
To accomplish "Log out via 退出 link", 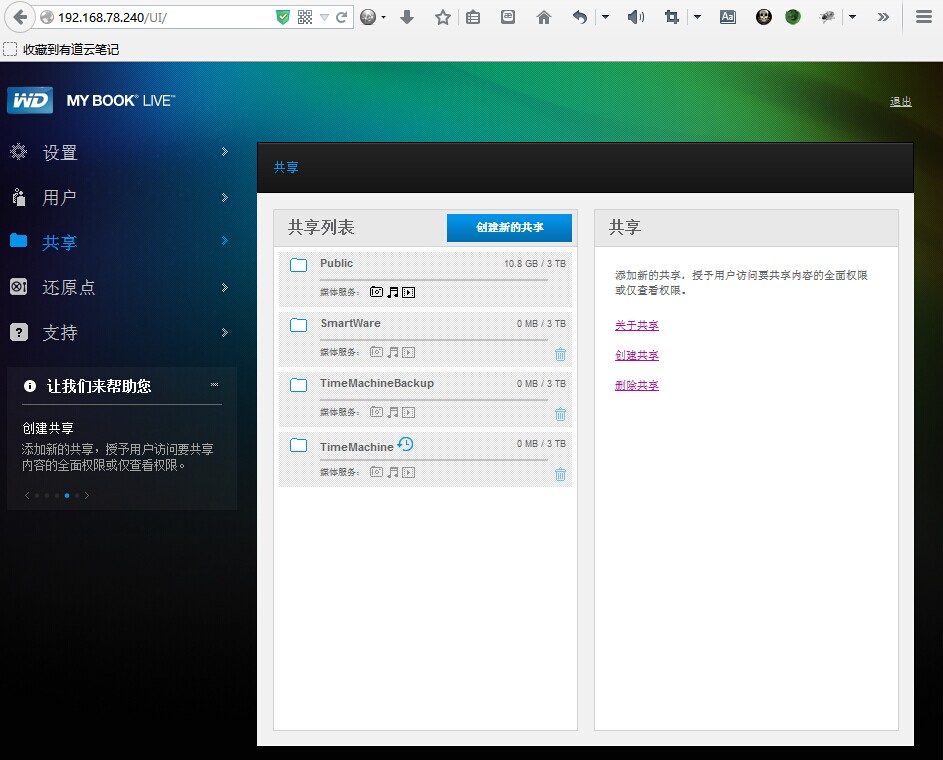I will click(x=900, y=102).
